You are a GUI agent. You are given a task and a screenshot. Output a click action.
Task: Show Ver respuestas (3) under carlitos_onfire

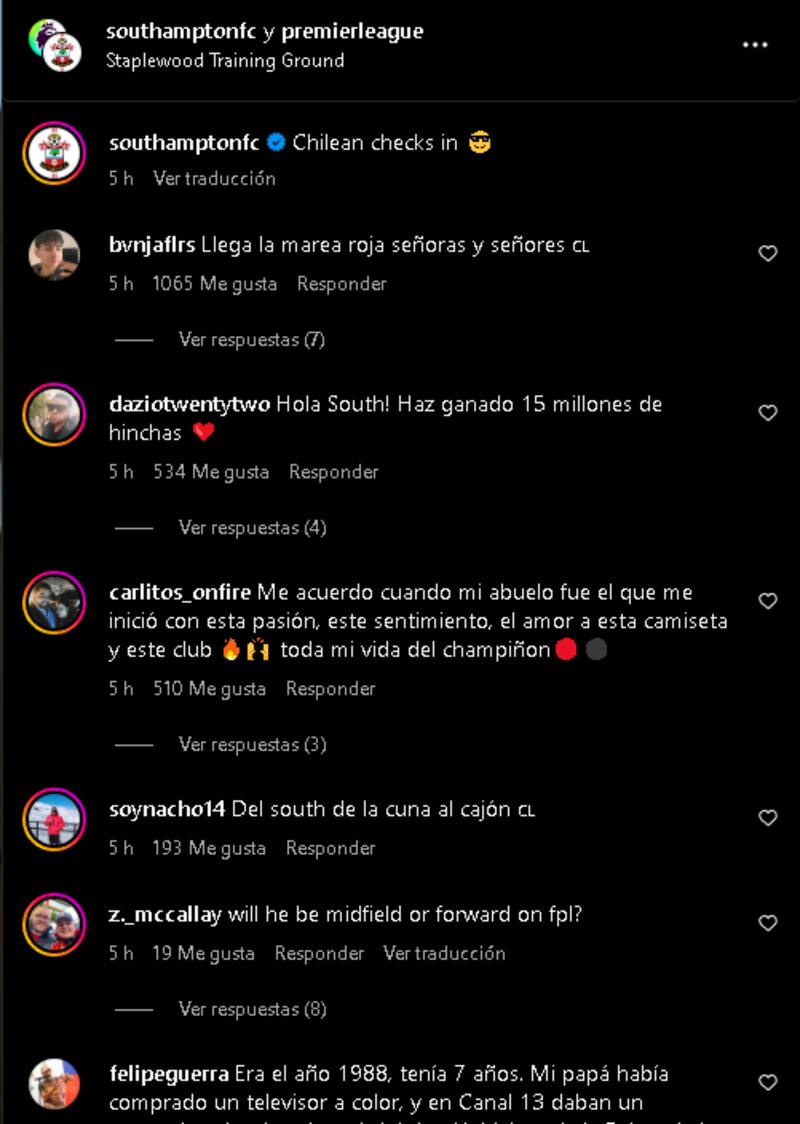(x=252, y=744)
